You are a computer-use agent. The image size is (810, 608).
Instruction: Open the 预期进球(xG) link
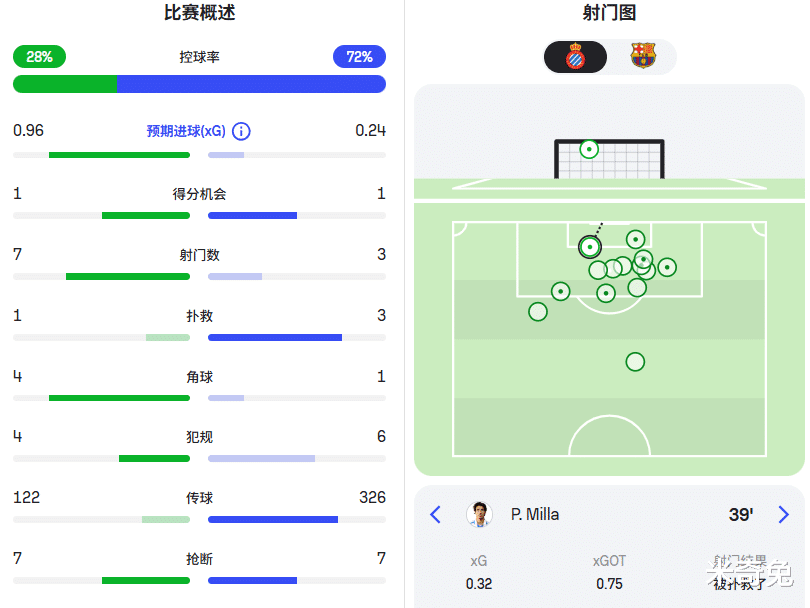(186, 131)
